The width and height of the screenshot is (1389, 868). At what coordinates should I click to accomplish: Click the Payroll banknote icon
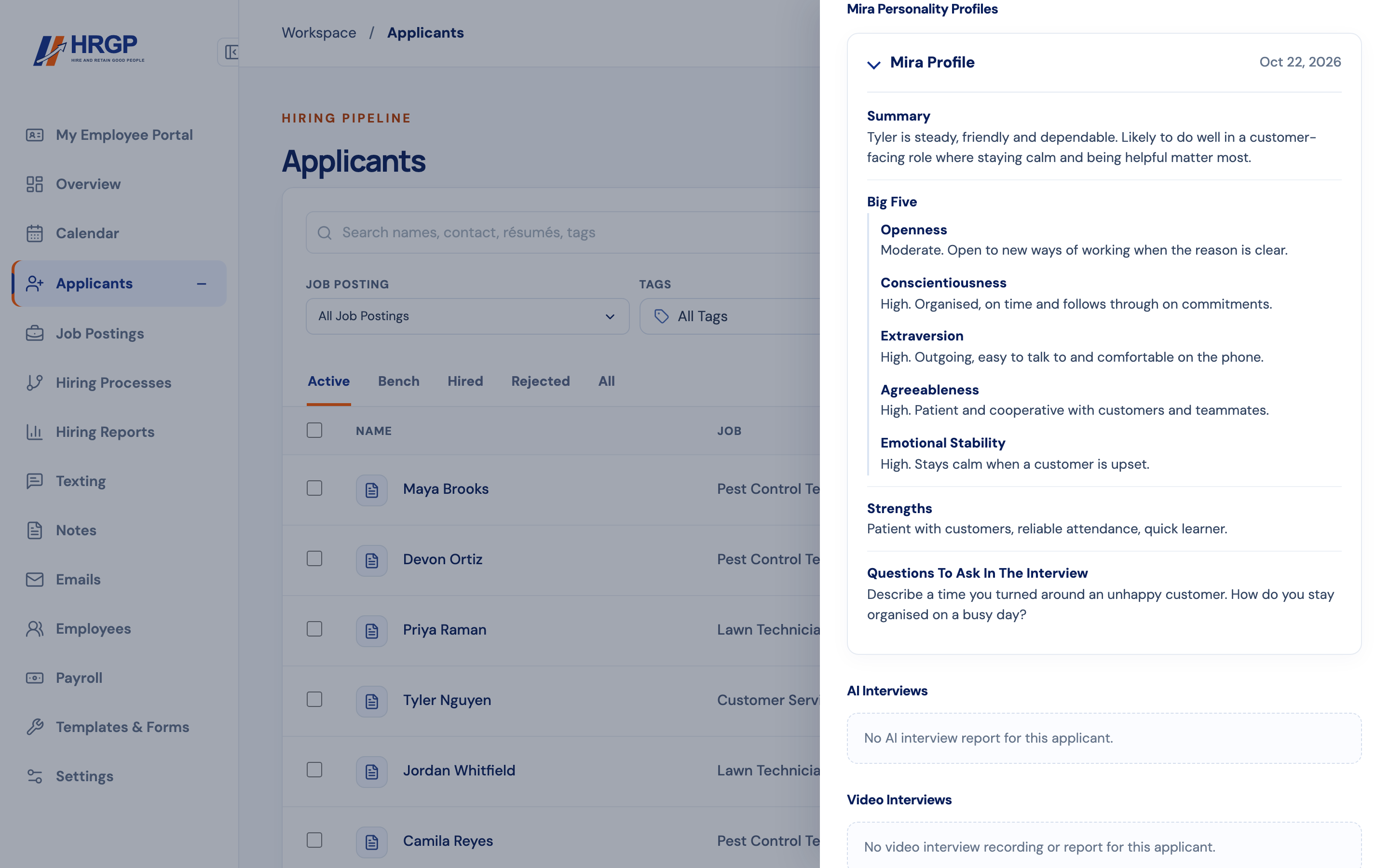pyautogui.click(x=34, y=678)
